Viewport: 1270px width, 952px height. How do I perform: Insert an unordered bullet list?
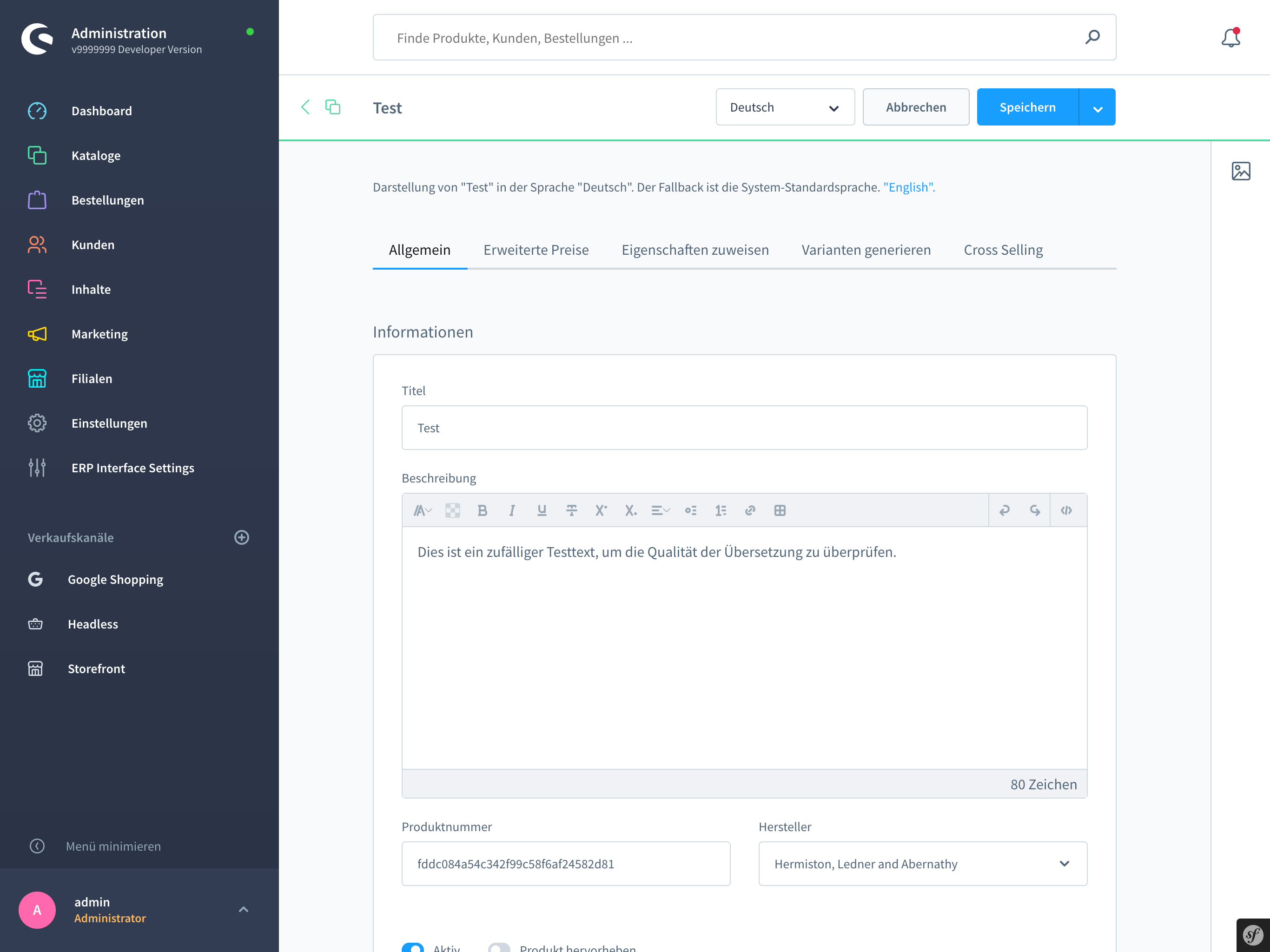[691, 510]
